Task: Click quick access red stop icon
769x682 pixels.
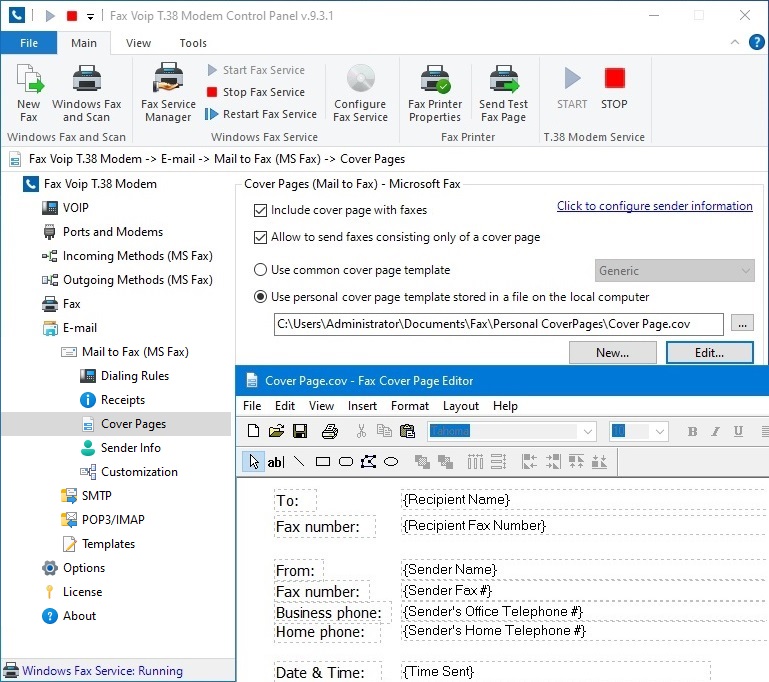Action: click(x=72, y=16)
